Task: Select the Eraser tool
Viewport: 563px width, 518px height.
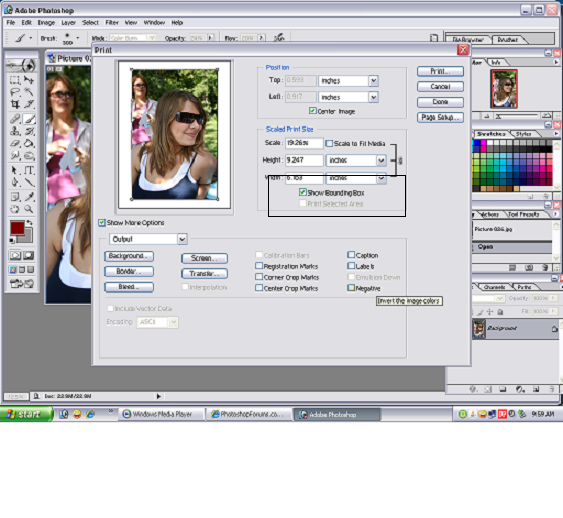Action: 15,143
